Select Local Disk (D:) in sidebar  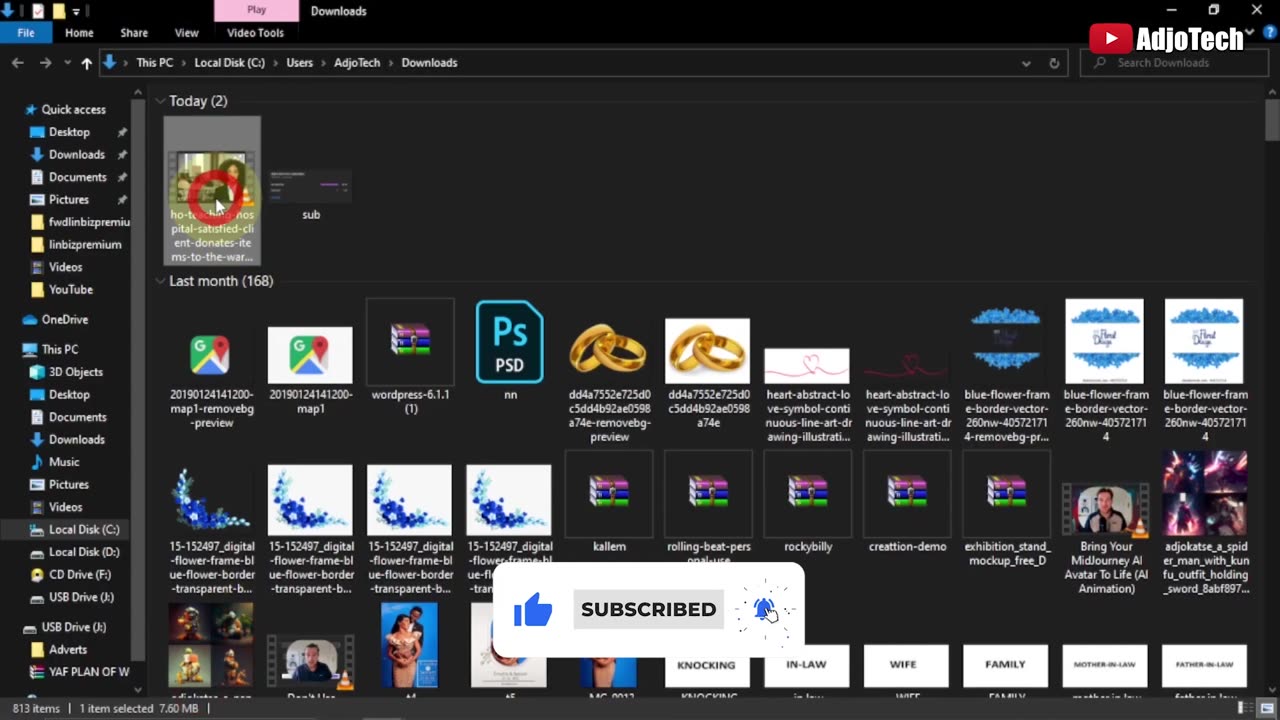[x=84, y=552]
